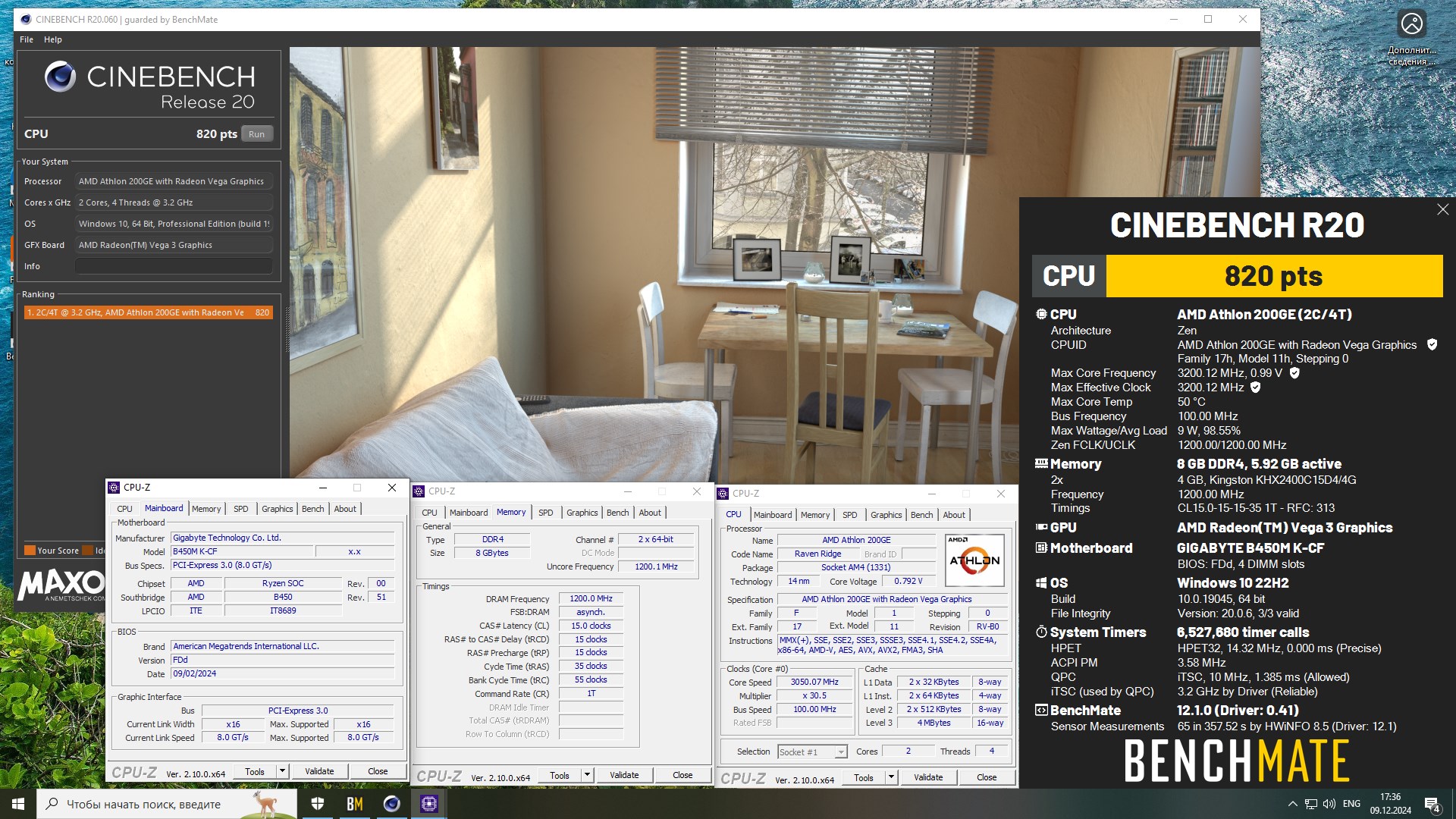Image resolution: width=1456 pixels, height=819 pixels.
Task: Click the Code Name value Raven Ridge
Action: [817, 554]
